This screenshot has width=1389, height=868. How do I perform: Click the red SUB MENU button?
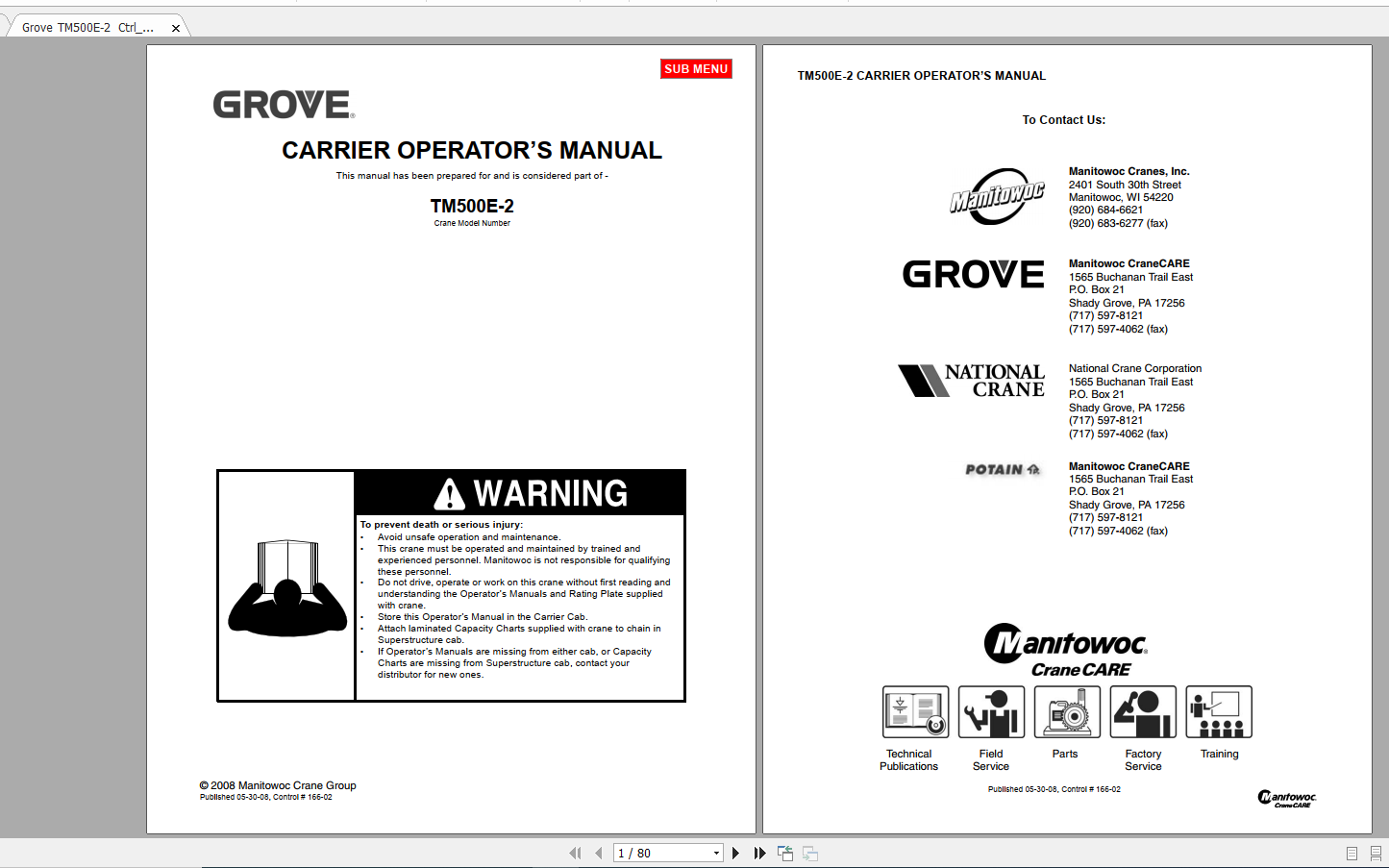point(696,69)
